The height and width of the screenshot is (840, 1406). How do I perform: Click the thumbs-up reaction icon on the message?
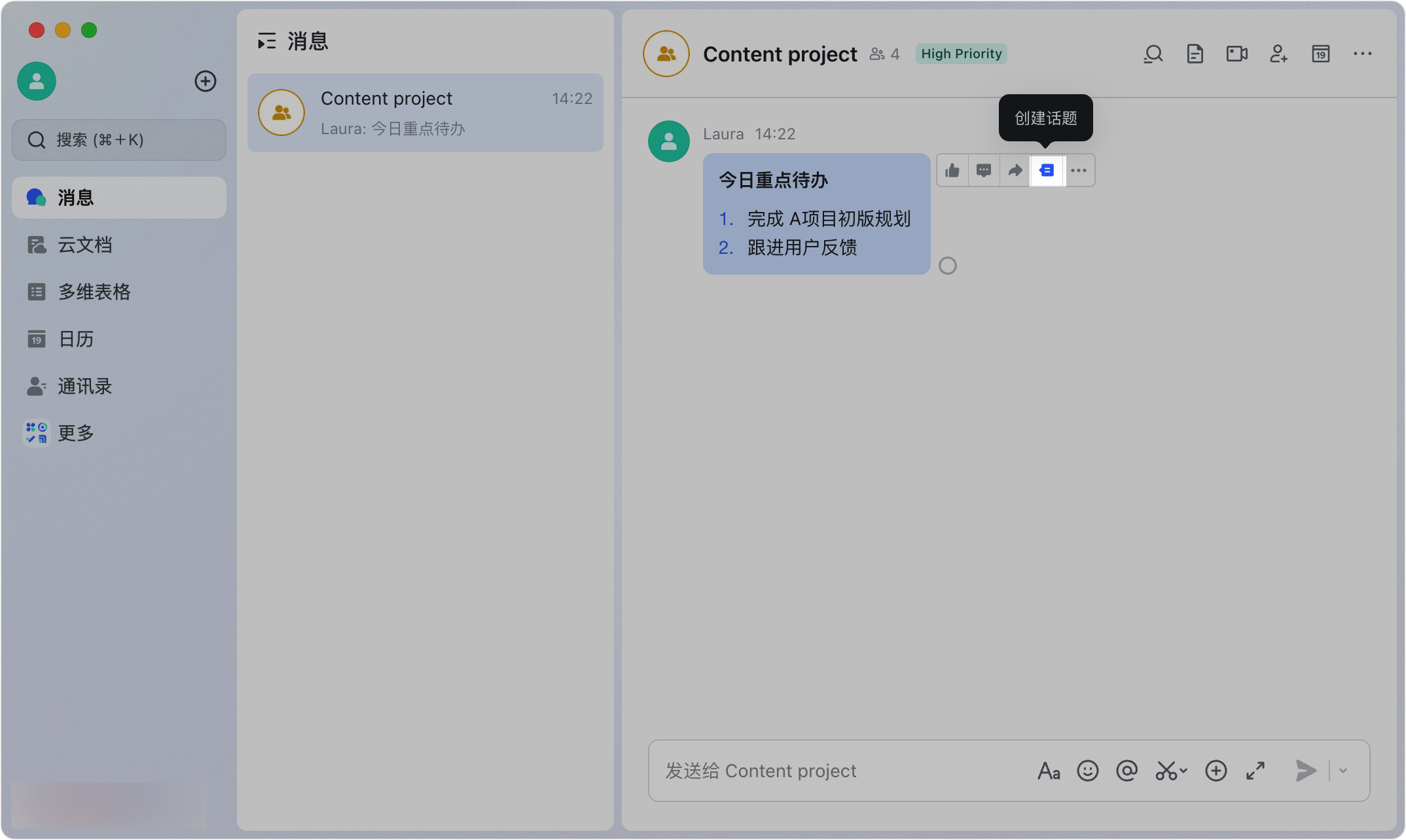[x=952, y=171]
